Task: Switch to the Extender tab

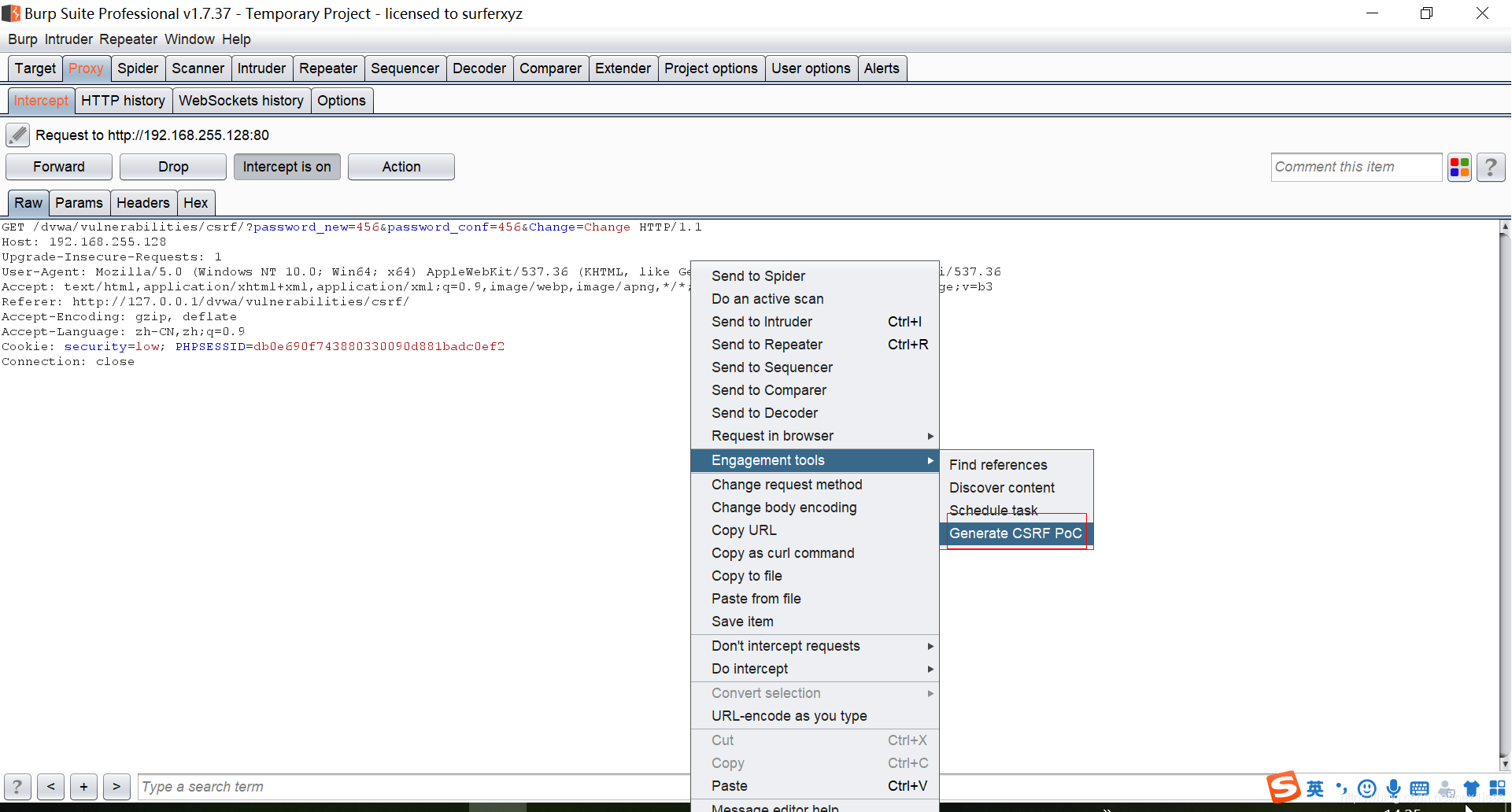Action: 623,68
